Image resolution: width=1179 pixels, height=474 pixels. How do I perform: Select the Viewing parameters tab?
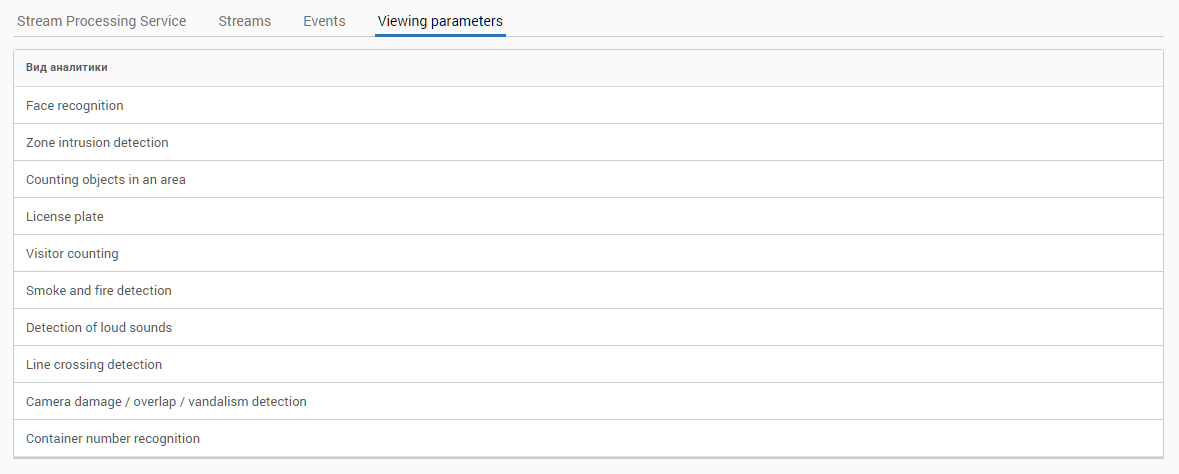pos(440,21)
